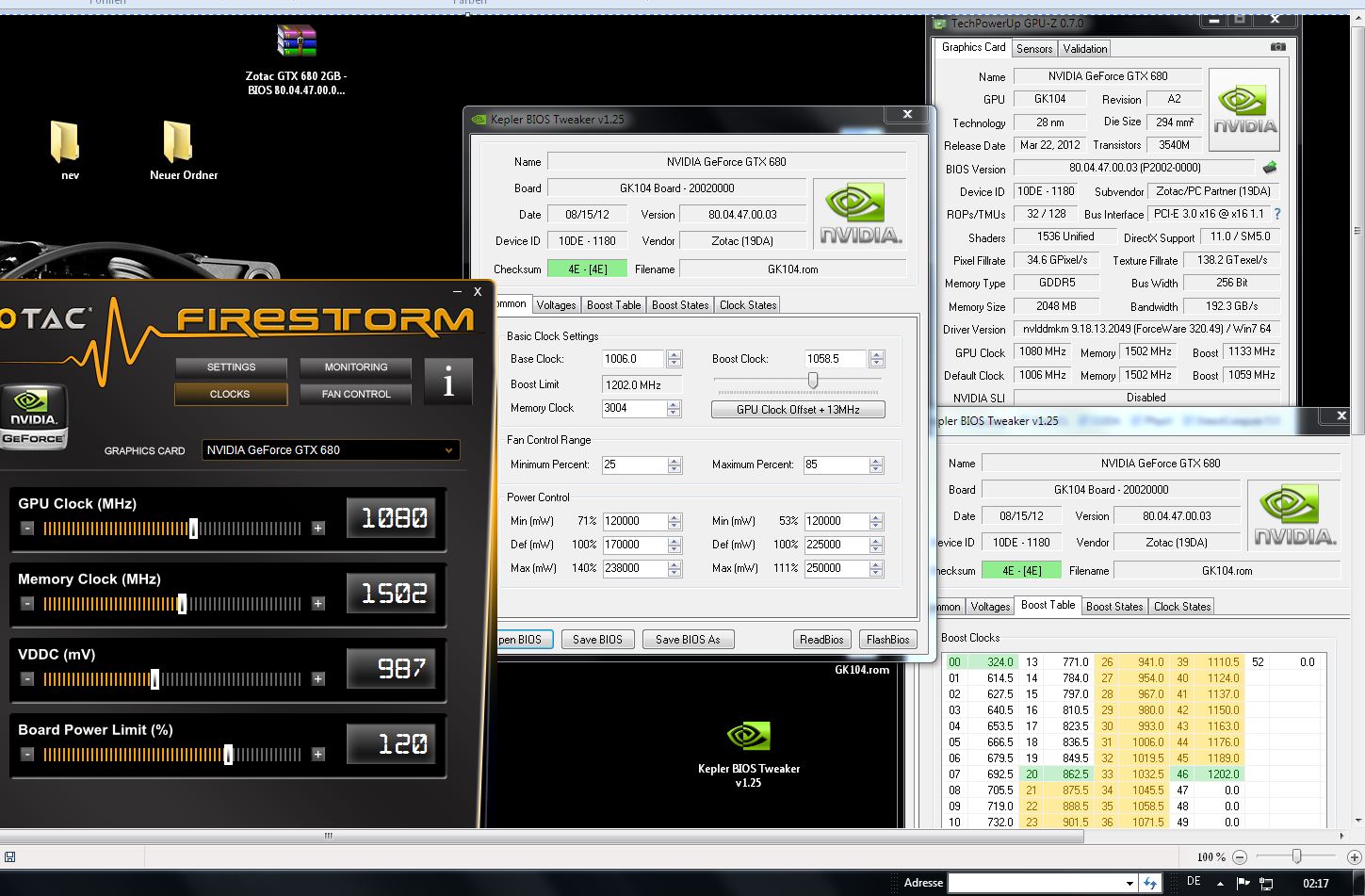The height and width of the screenshot is (896, 1365).
Task: Click the Base Clock up spinner arrow
Action: coord(674,354)
